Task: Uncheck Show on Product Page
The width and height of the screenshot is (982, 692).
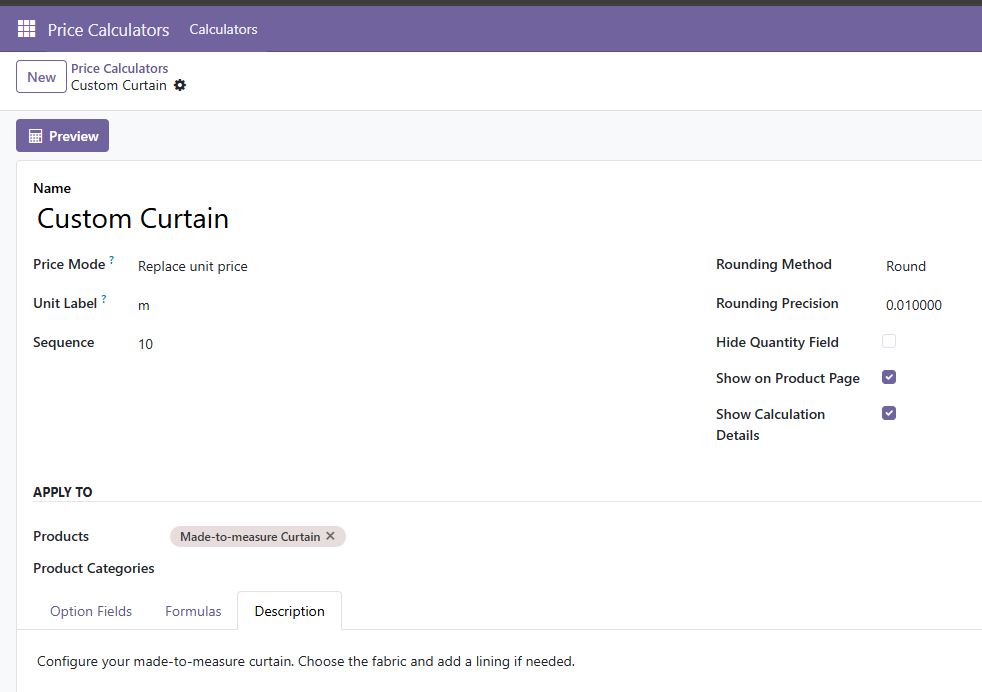Action: pos(889,377)
